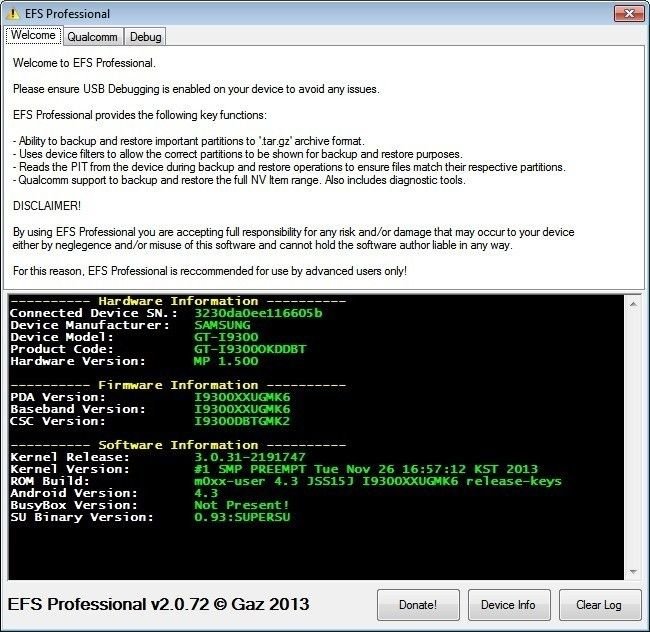
Task: Click product code GT-I9300OKDDBT
Action: [x=250, y=349]
